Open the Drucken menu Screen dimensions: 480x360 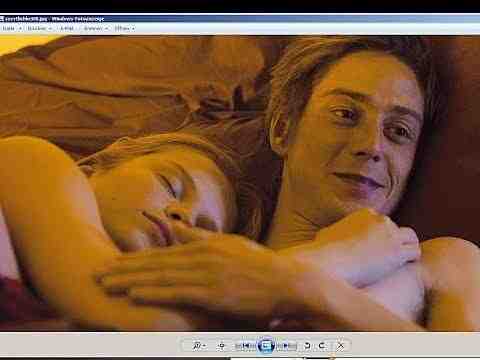[x=37, y=29]
